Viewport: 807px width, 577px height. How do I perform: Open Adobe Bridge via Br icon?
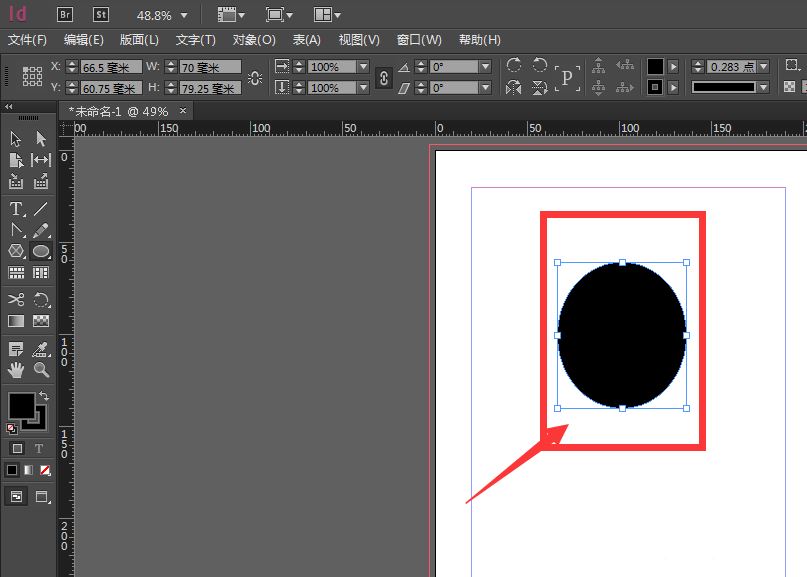tap(65, 14)
